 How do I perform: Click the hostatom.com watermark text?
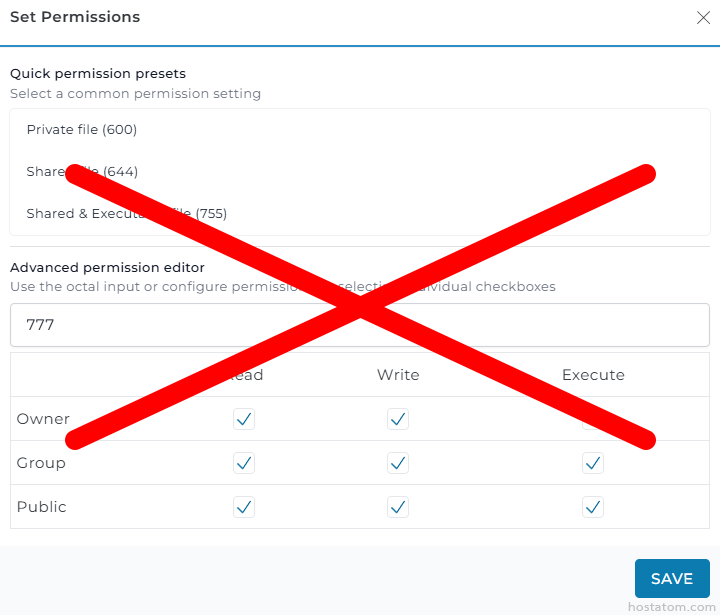point(670,606)
